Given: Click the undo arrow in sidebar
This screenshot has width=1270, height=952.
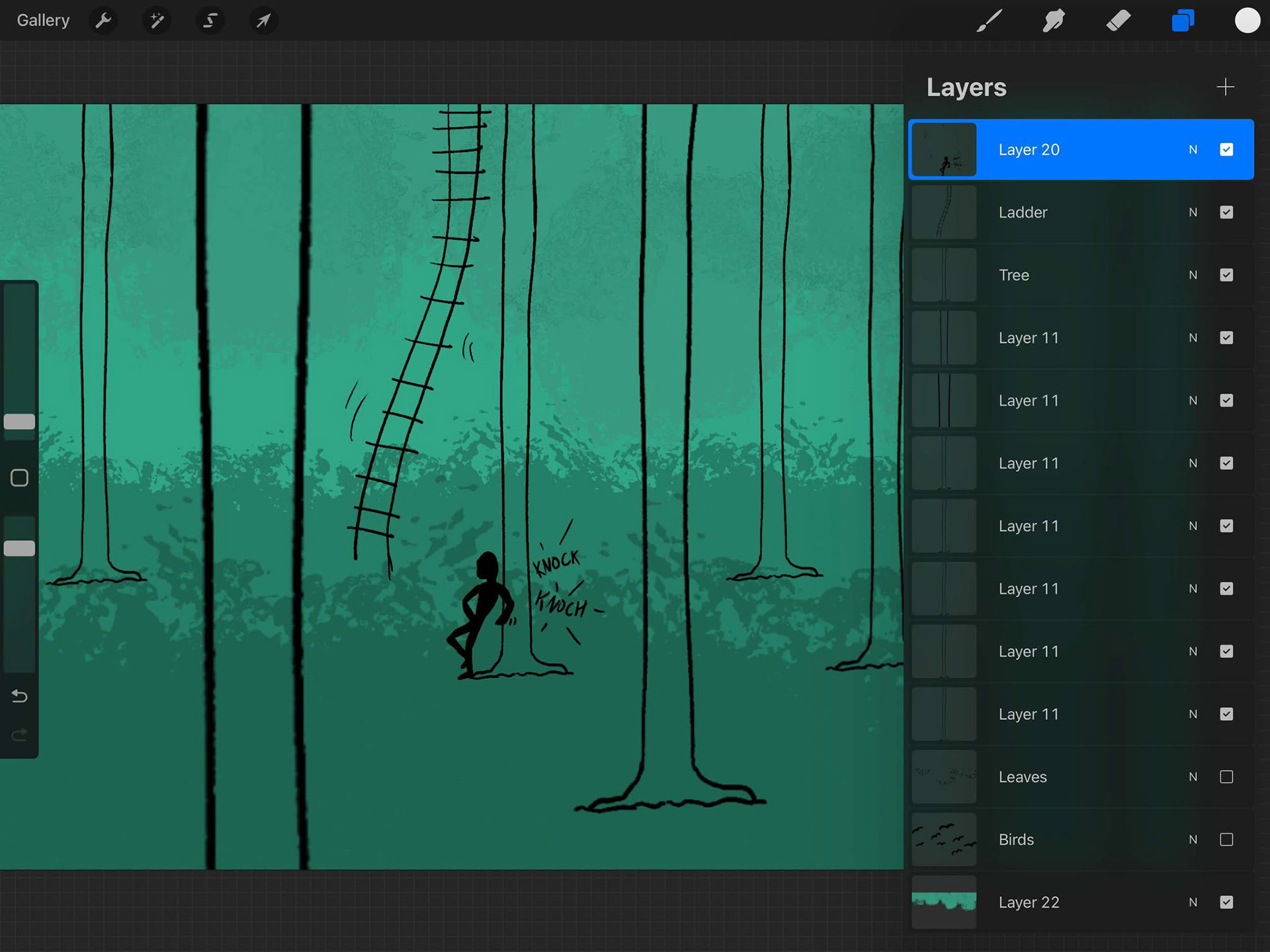Looking at the screenshot, I should pyautogui.click(x=19, y=696).
